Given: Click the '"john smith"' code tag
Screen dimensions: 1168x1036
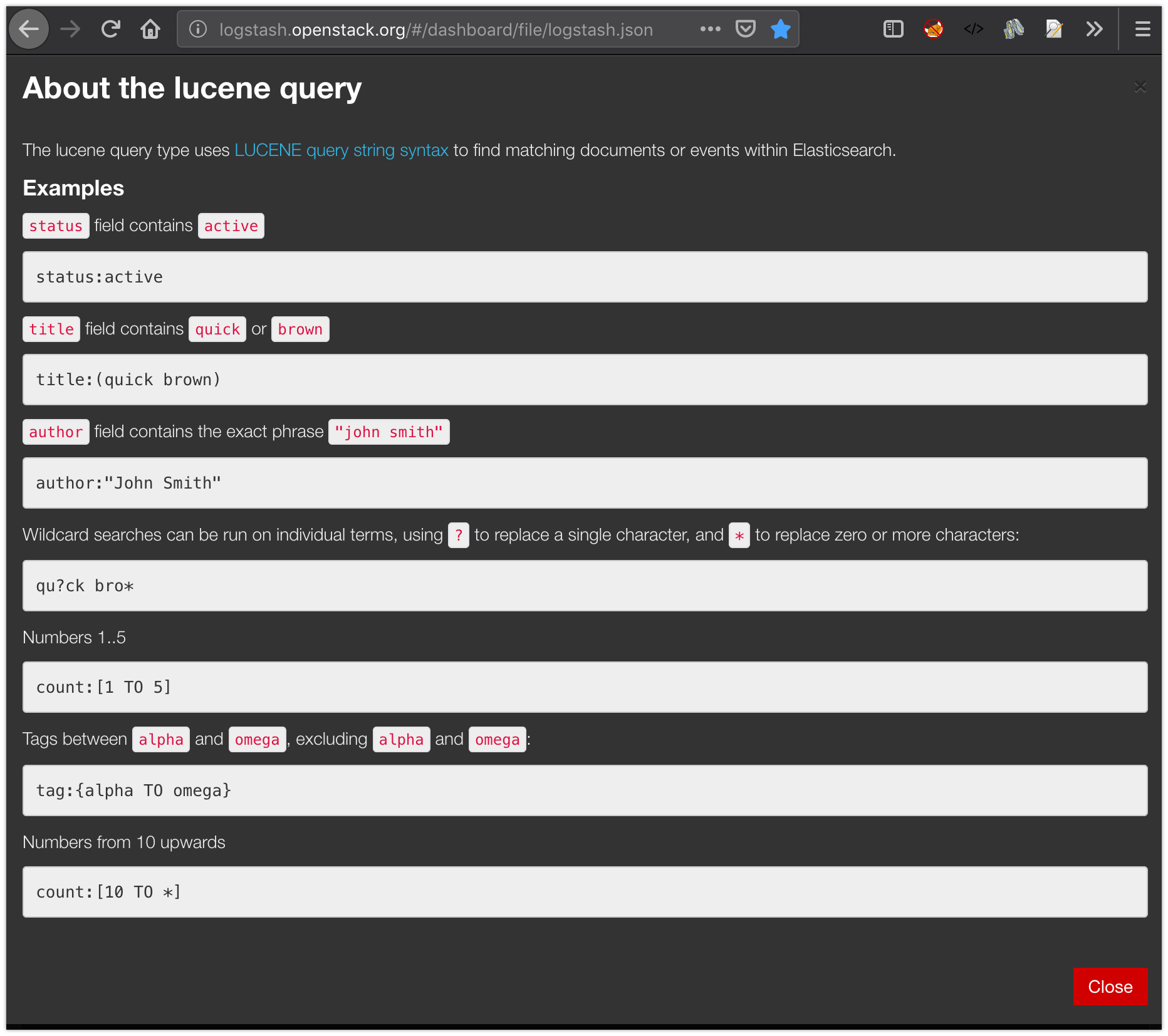Looking at the screenshot, I should [x=388, y=432].
